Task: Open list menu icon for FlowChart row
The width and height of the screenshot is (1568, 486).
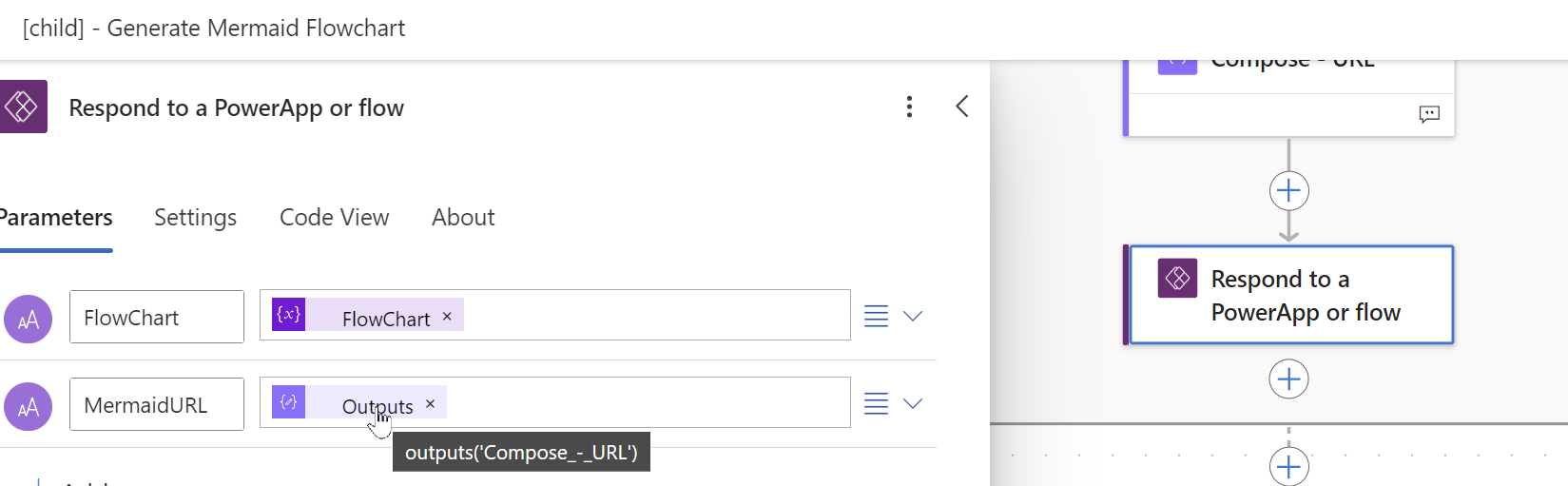Action: click(876, 316)
